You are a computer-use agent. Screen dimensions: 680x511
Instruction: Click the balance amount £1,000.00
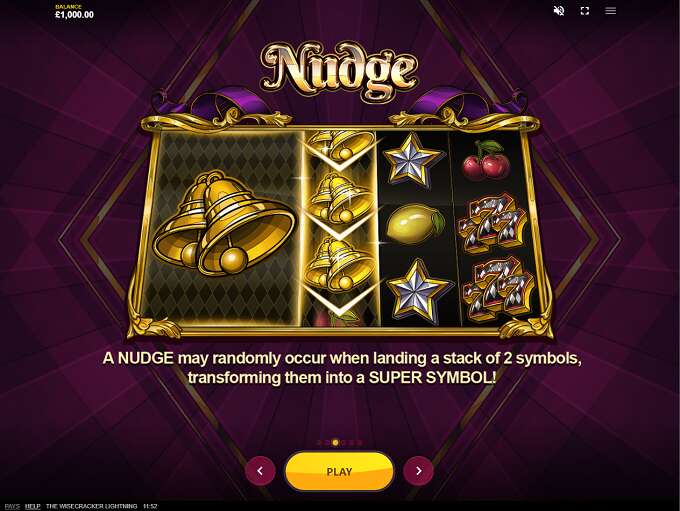tap(74, 14)
